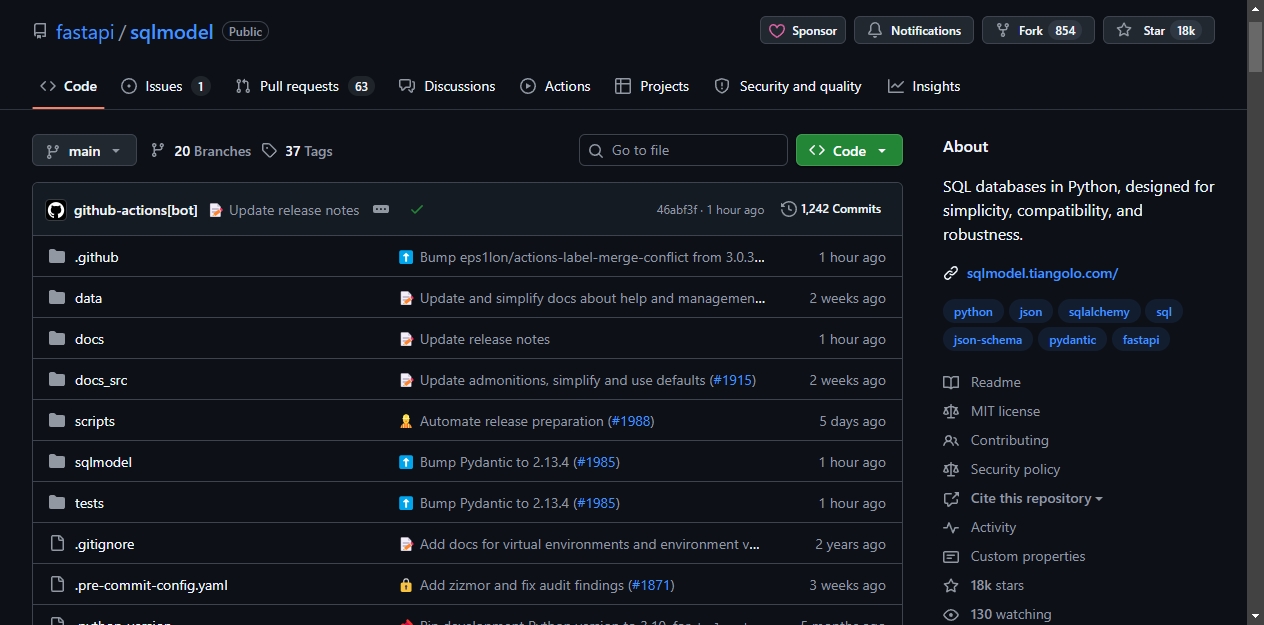View the 1,242 Commits link

point(832,209)
